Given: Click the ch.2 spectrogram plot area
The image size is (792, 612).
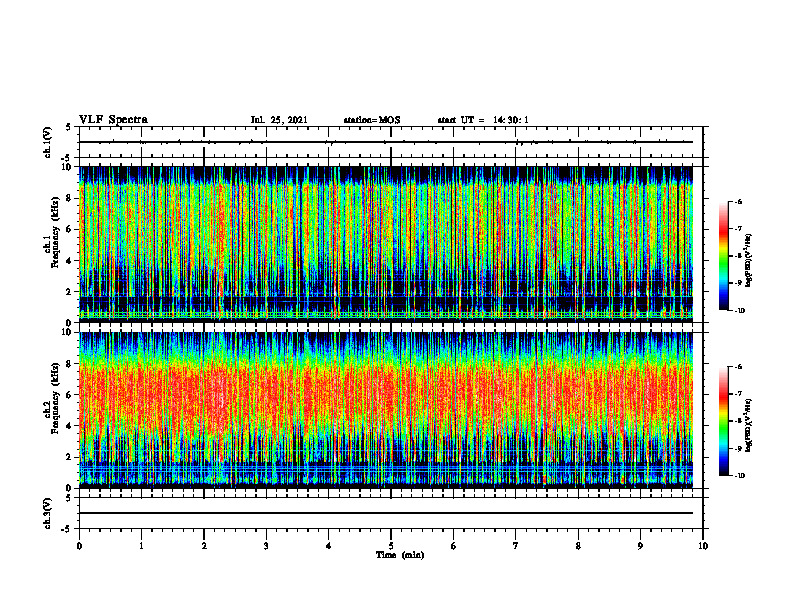Looking at the screenshot, I should pyautogui.click(x=386, y=410).
